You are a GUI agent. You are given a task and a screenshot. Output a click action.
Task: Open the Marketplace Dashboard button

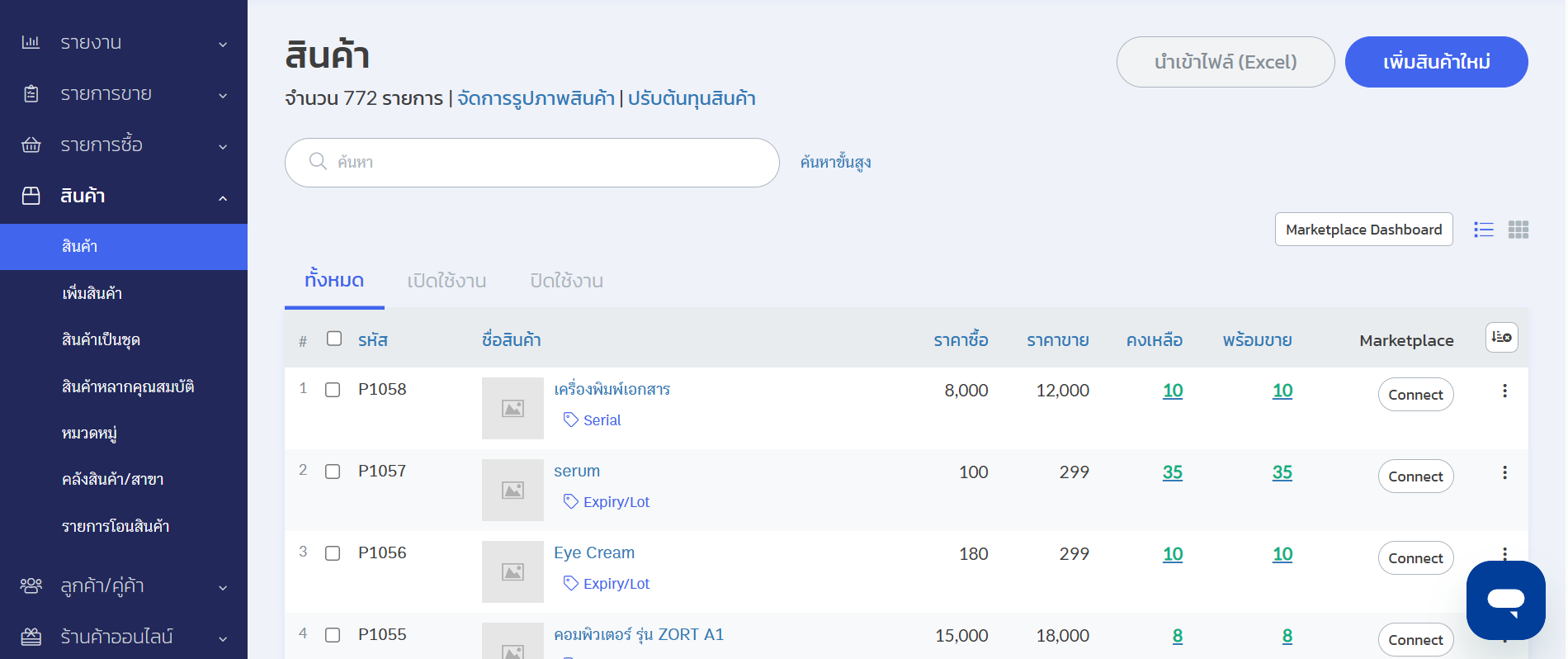pos(1363,230)
